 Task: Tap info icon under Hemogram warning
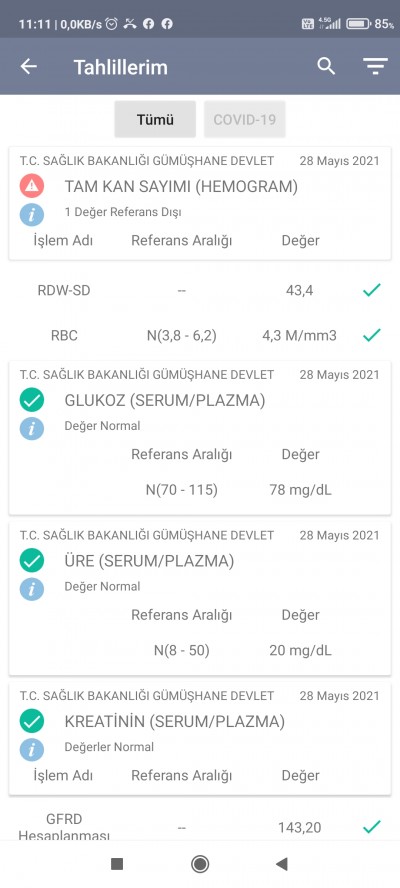tap(32, 215)
